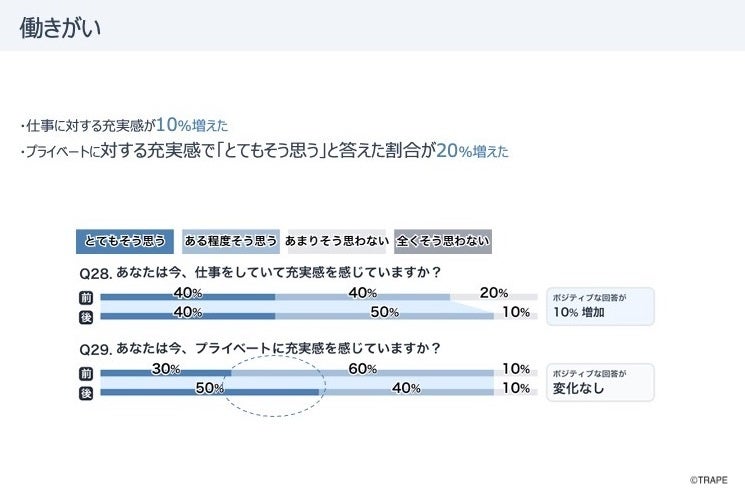Select the あまりそう思わない legend box
The height and width of the screenshot is (500, 745).
(335, 241)
